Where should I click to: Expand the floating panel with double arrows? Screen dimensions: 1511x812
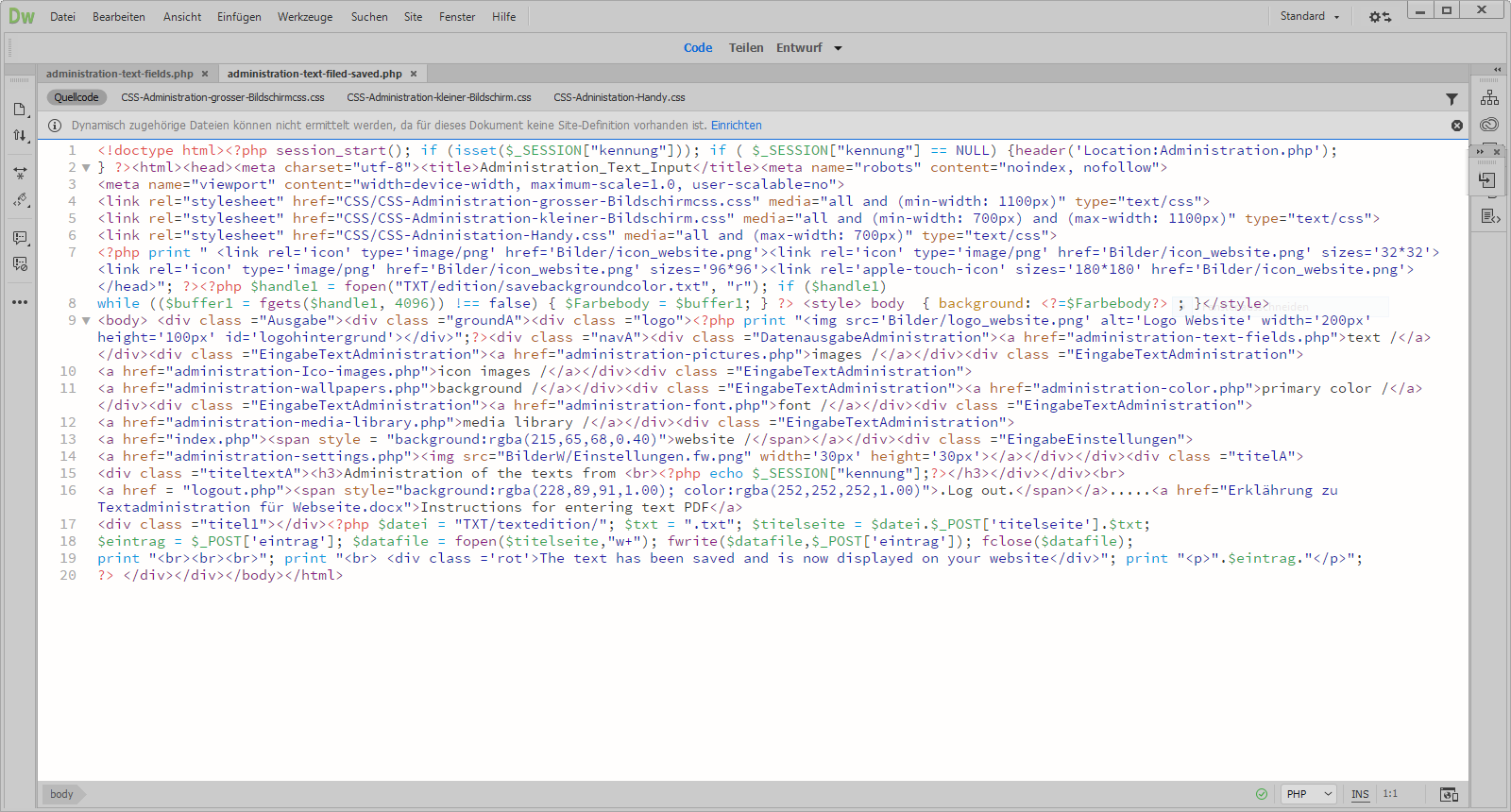click(x=1481, y=151)
